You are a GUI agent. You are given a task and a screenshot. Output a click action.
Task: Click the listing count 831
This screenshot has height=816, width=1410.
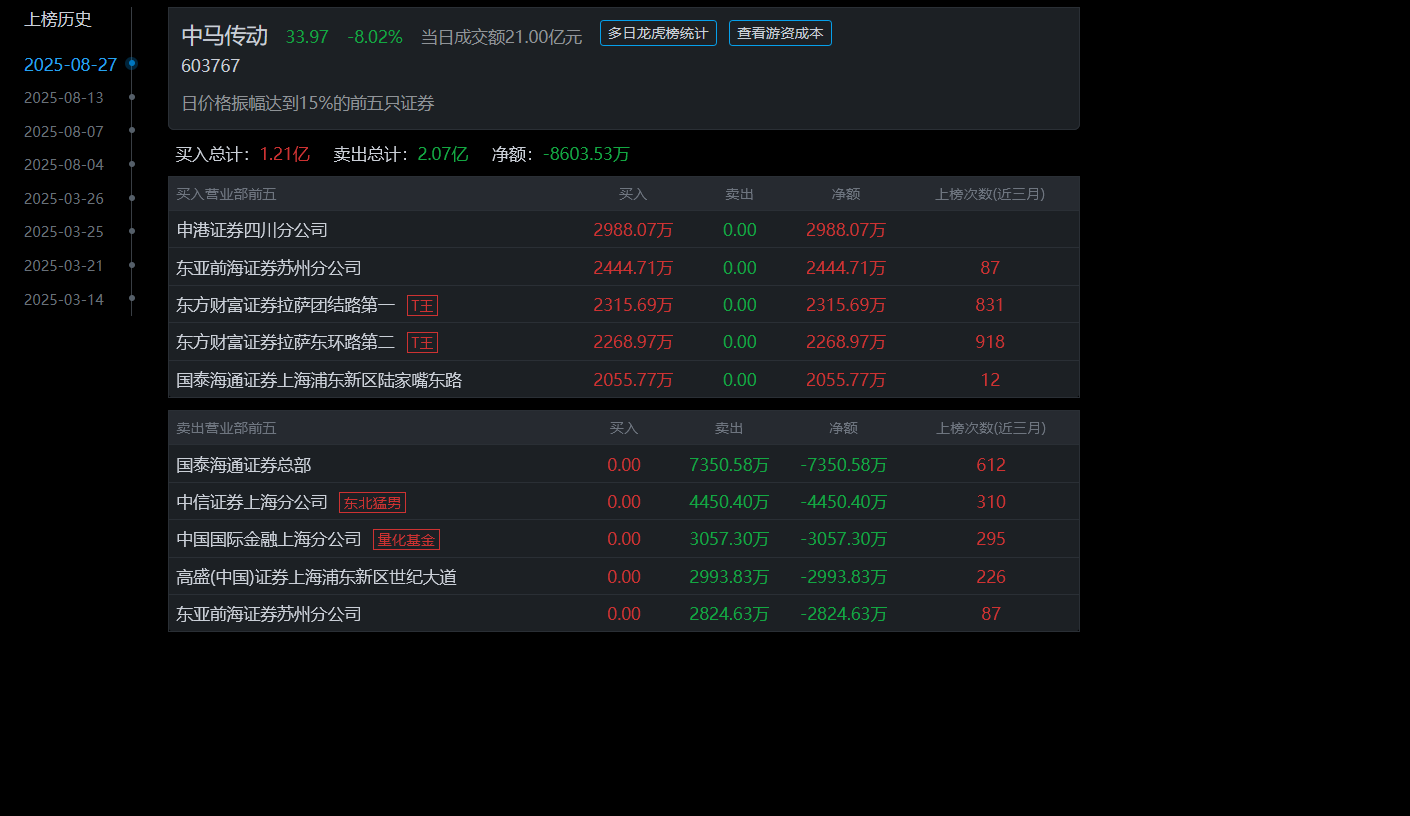(990, 305)
